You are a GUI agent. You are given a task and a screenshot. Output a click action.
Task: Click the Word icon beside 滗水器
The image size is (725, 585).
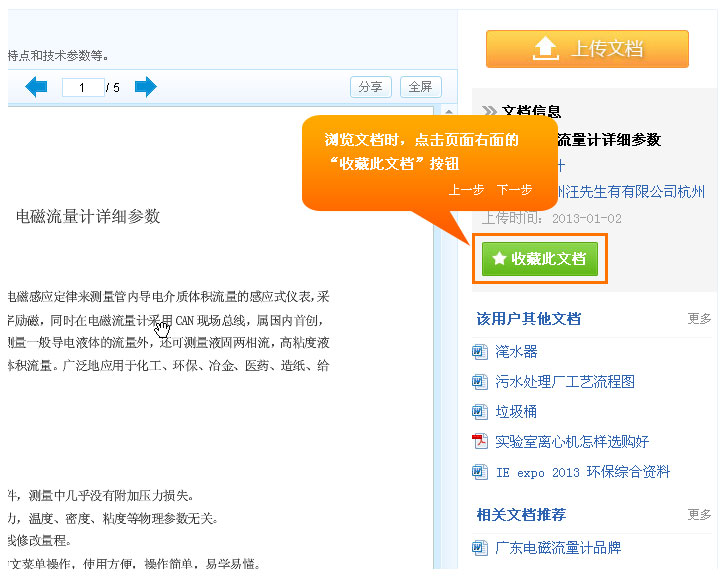pyautogui.click(x=479, y=352)
